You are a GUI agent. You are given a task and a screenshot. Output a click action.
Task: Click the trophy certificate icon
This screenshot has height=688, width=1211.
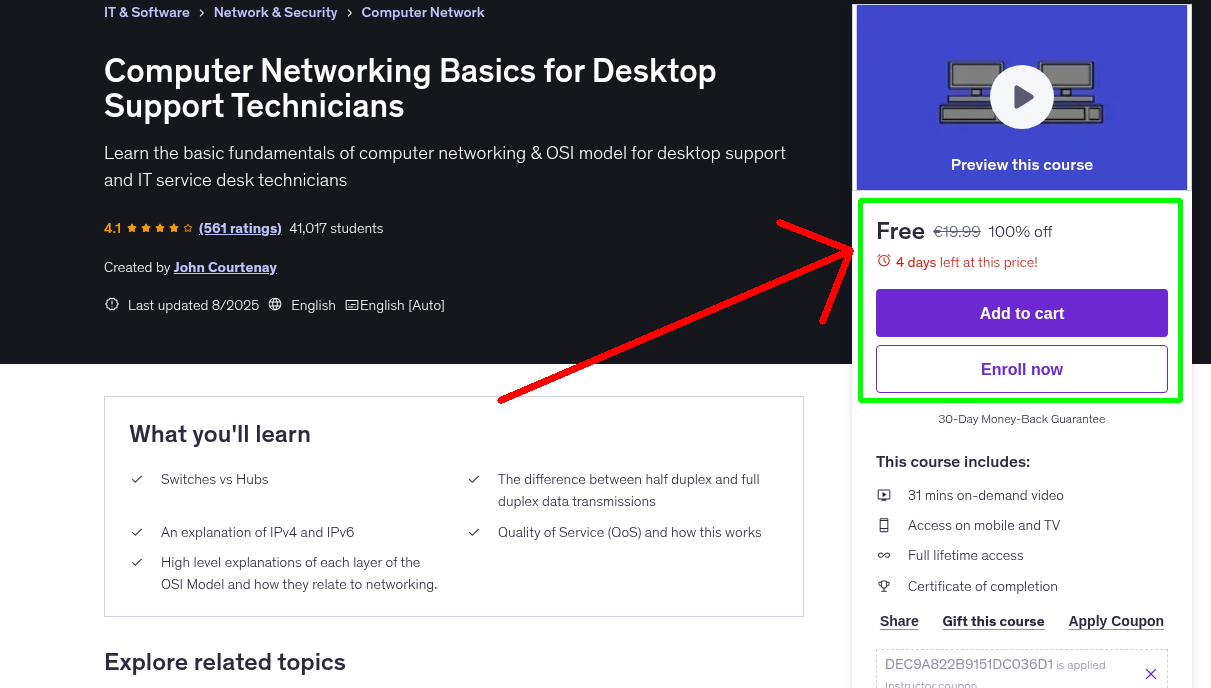pos(884,586)
